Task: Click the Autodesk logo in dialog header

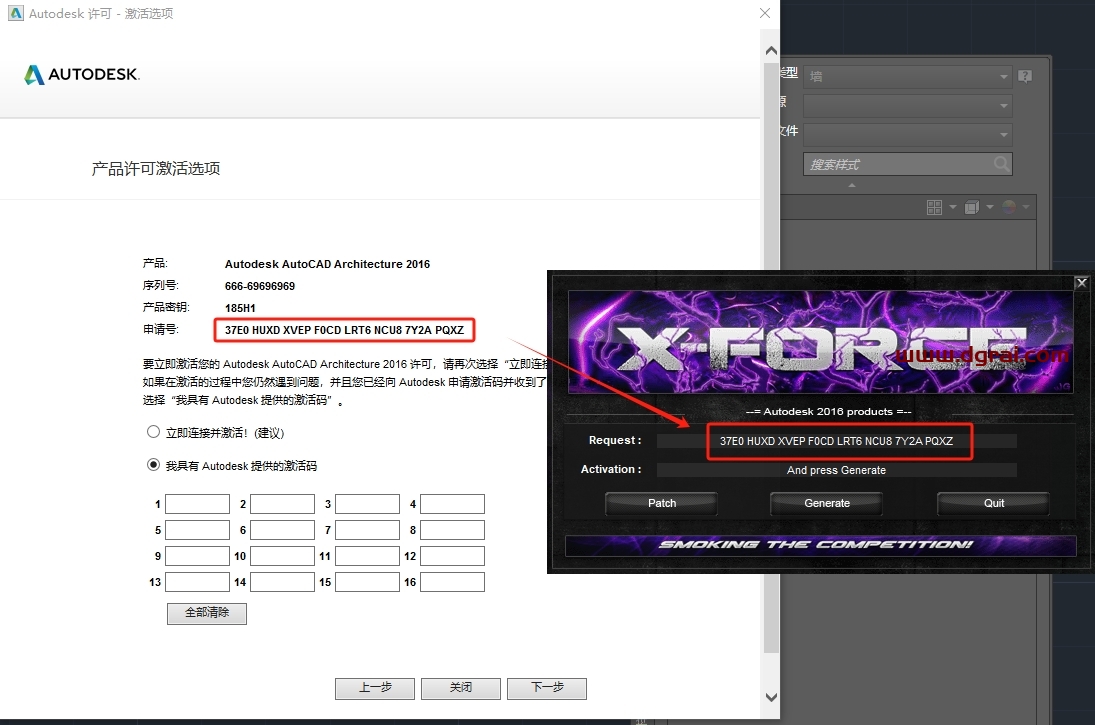Action: pyautogui.click(x=82, y=75)
